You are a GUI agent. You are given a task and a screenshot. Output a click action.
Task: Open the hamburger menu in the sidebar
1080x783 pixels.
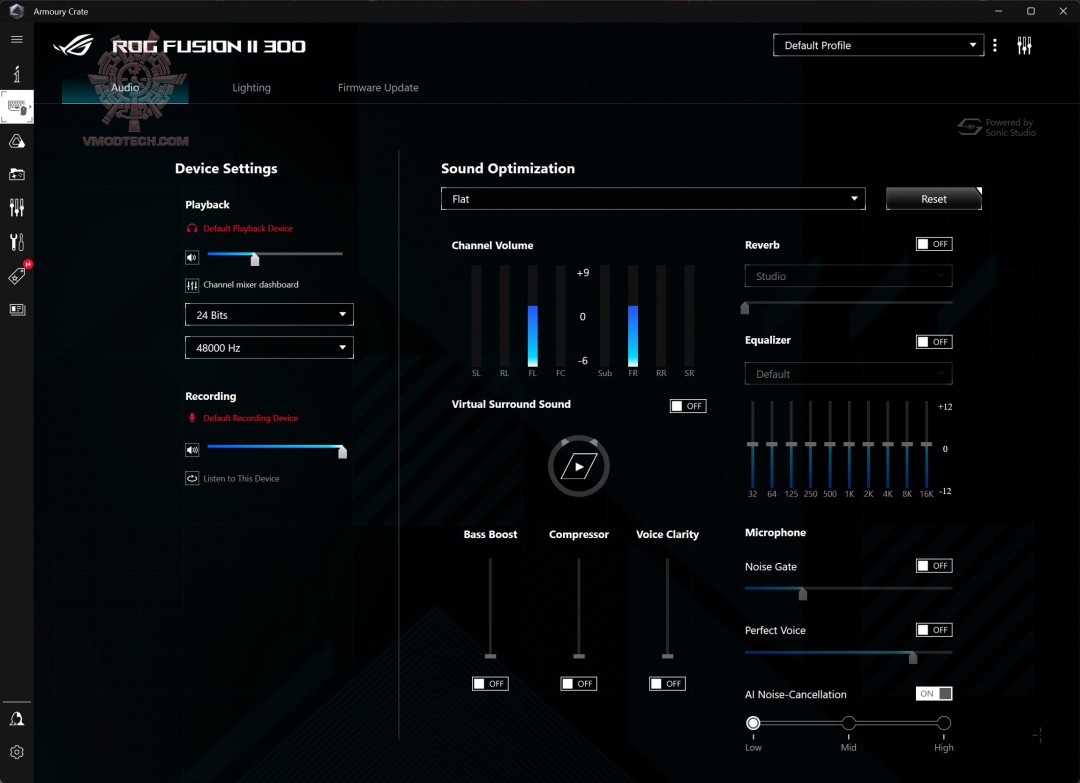(17, 39)
